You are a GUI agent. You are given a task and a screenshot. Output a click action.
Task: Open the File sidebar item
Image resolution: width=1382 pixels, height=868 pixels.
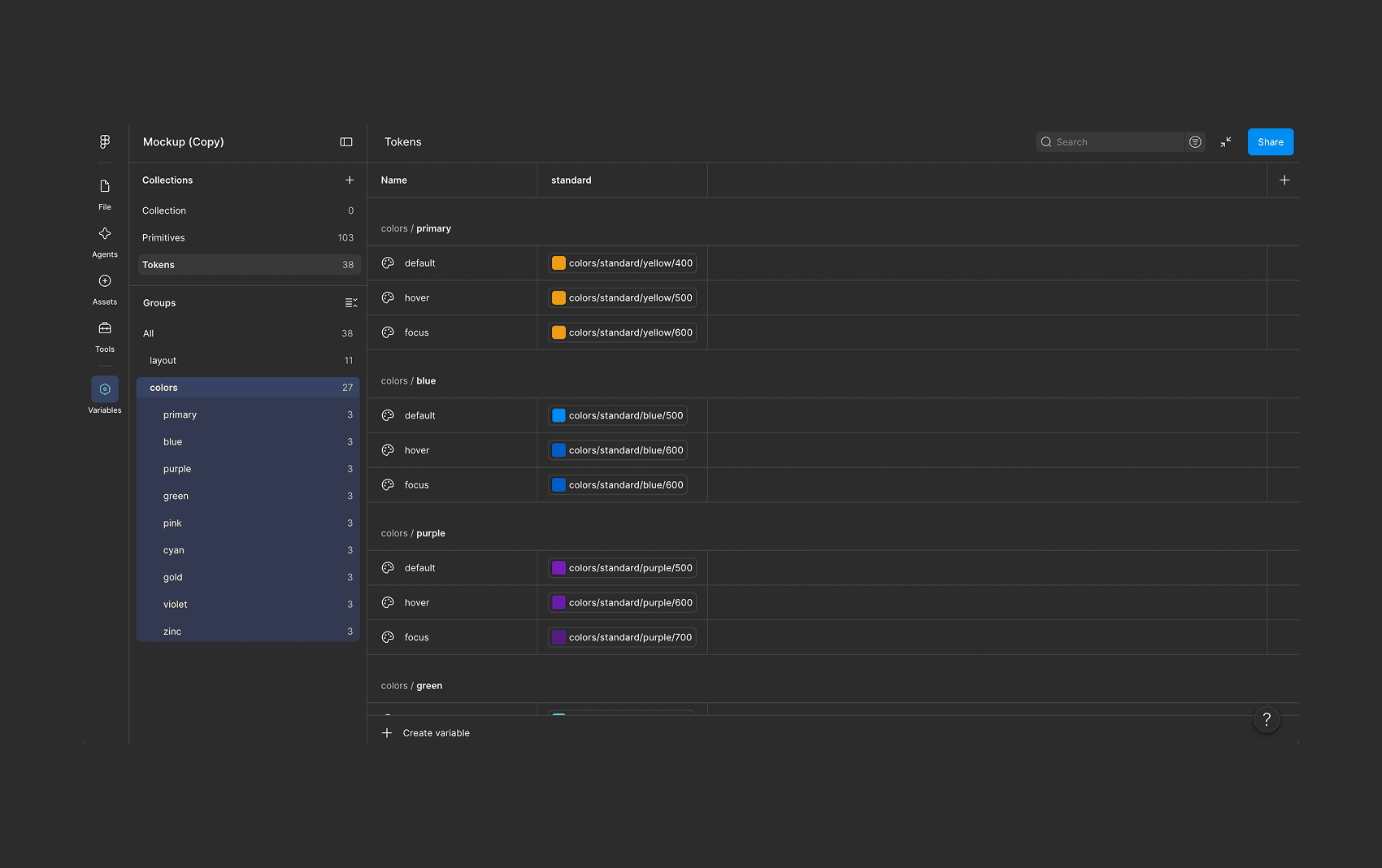click(105, 195)
